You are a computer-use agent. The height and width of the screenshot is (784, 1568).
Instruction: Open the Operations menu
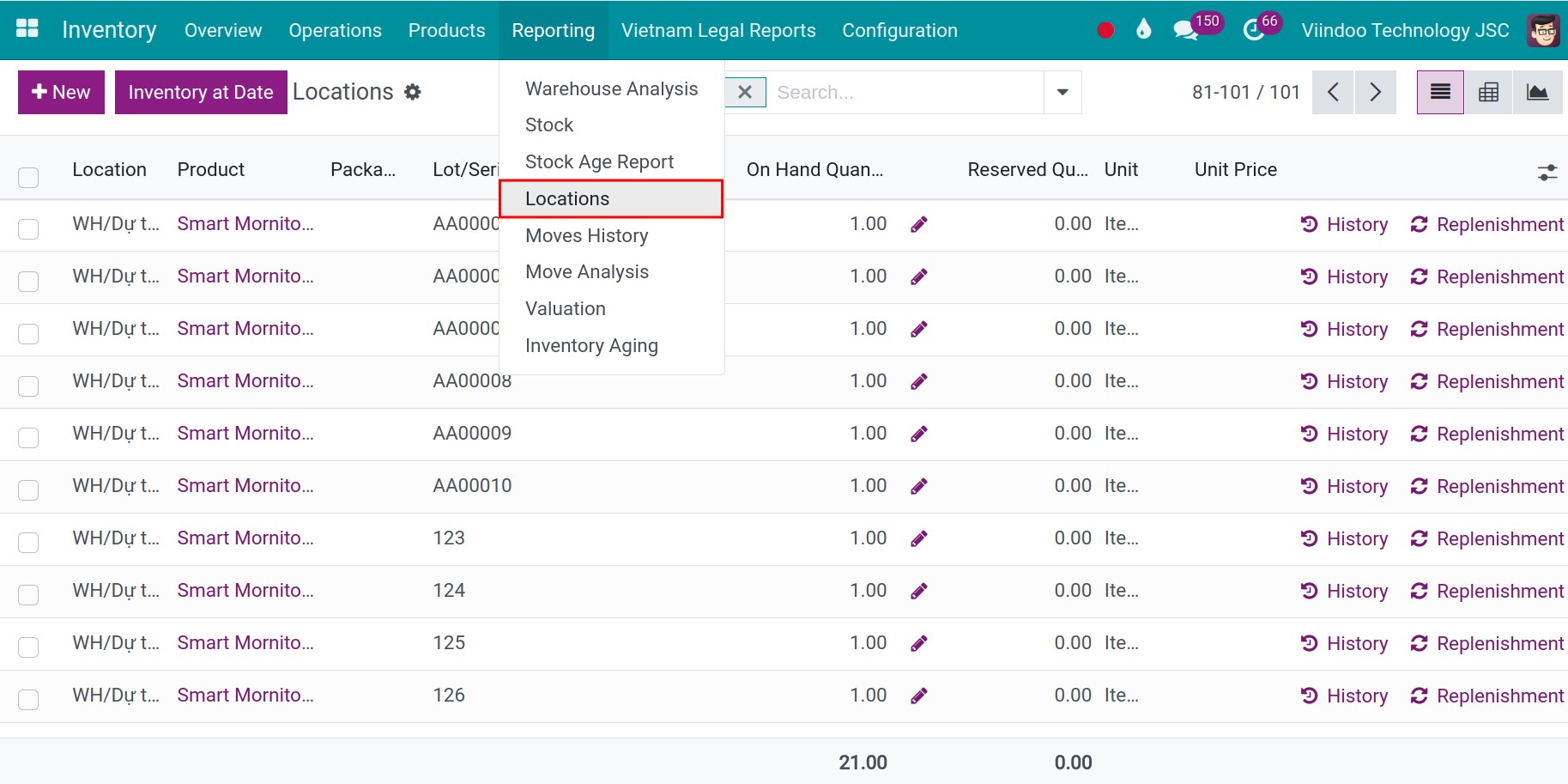pos(335,30)
